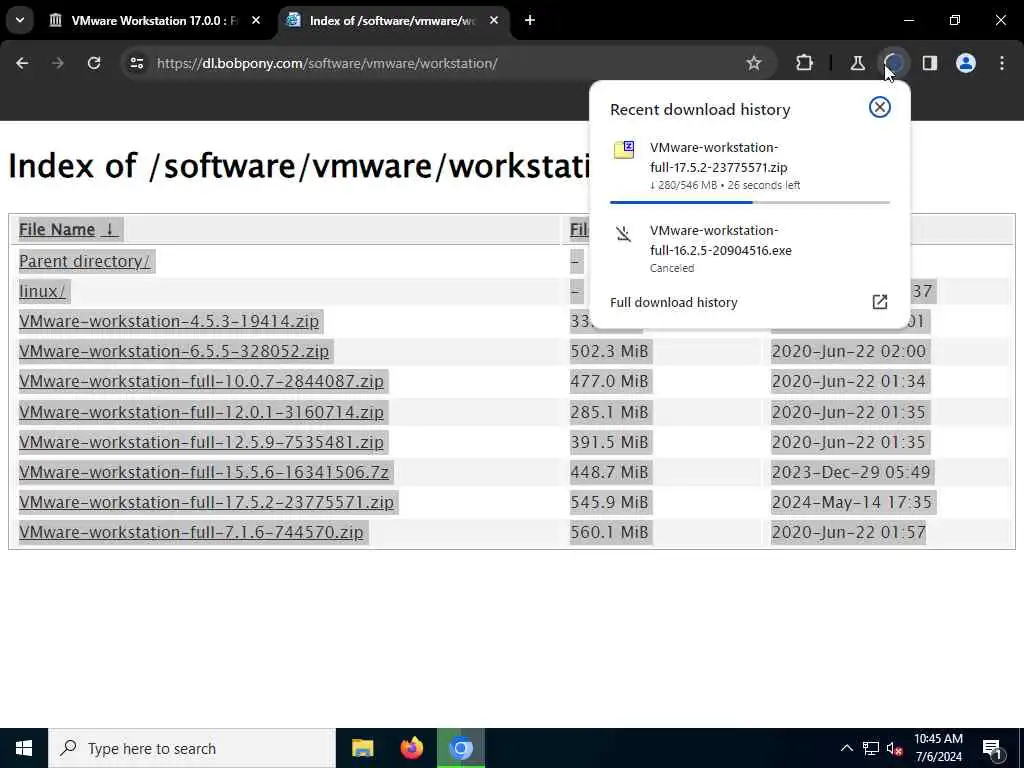Toggle the side panel icon
Image resolution: width=1024 pixels, height=768 pixels.
929,63
